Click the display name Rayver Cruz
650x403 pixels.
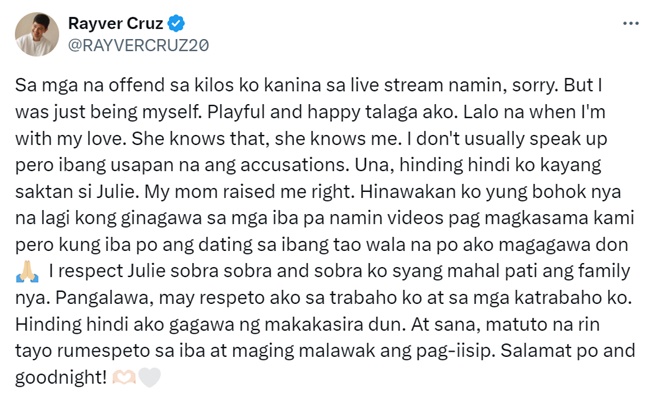tap(116, 23)
